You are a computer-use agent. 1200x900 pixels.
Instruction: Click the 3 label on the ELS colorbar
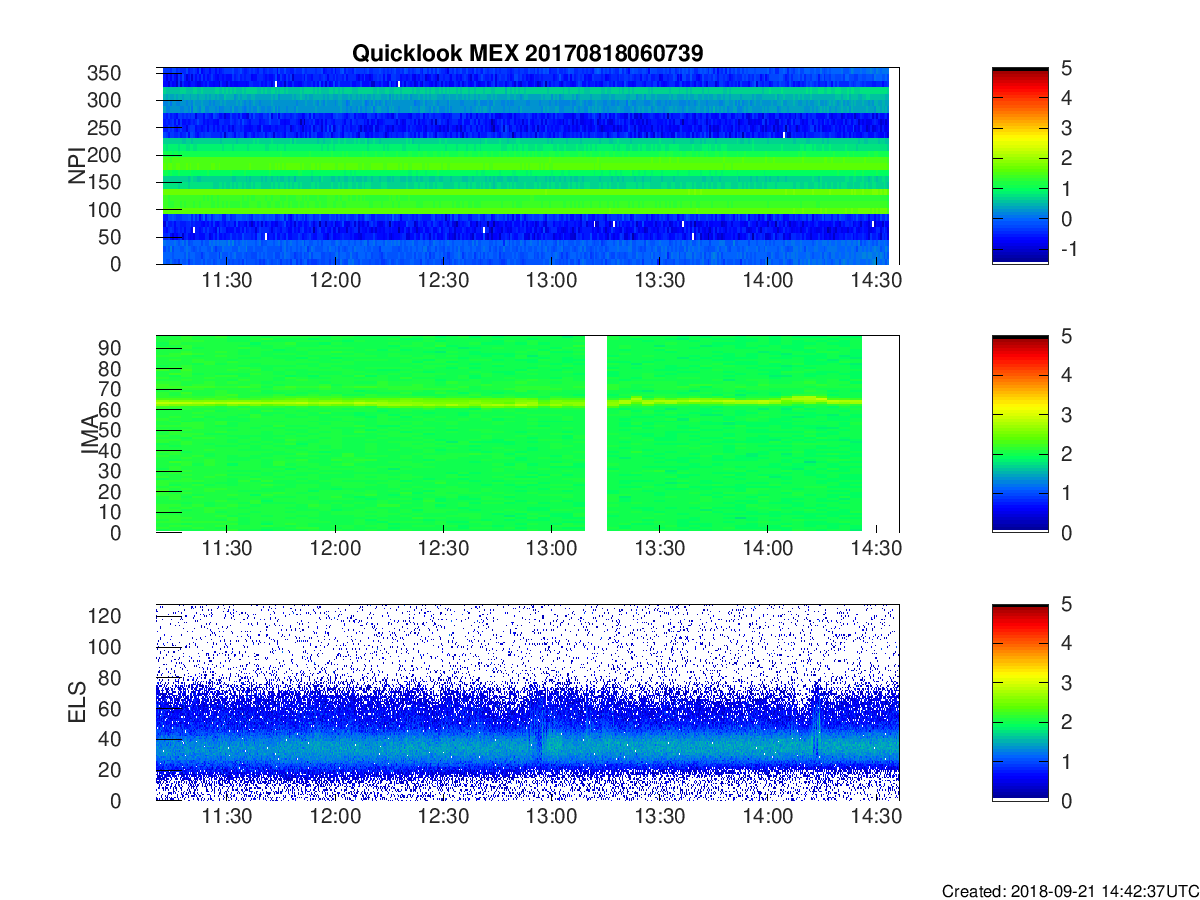point(1065,683)
